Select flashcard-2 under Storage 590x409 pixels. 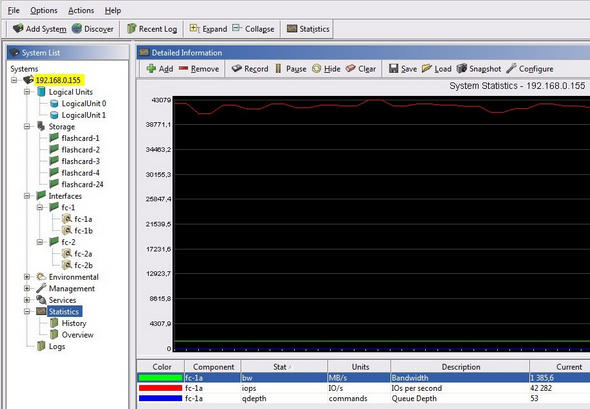80,150
